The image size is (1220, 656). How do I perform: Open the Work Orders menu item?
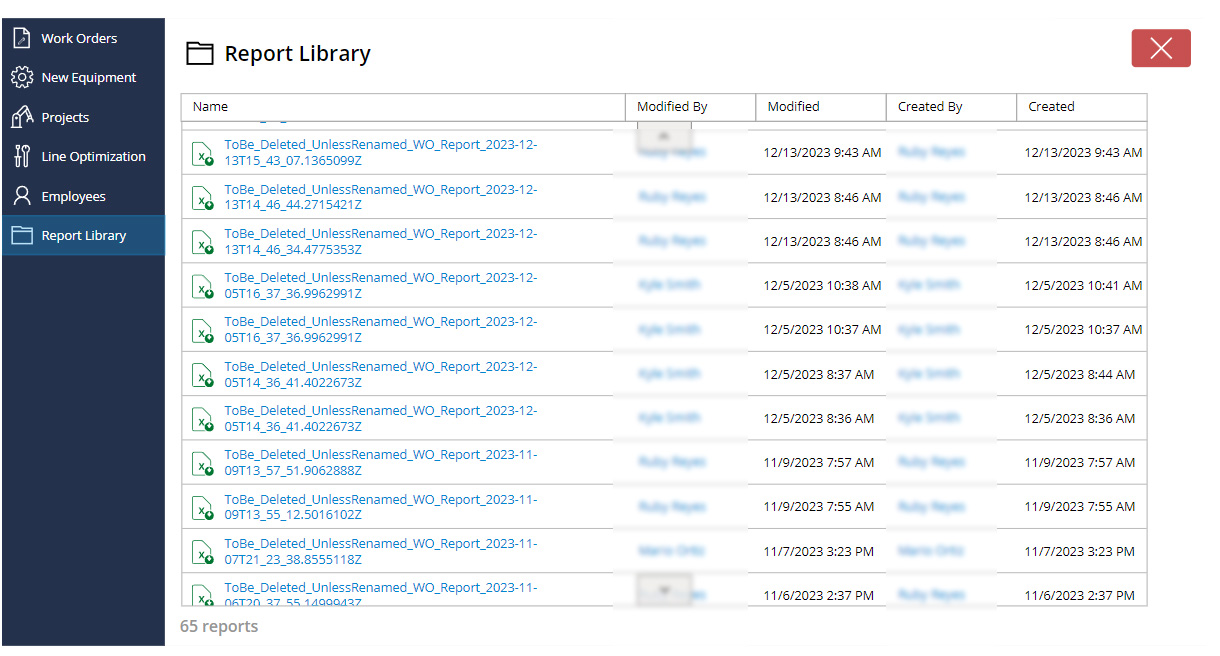coord(79,38)
